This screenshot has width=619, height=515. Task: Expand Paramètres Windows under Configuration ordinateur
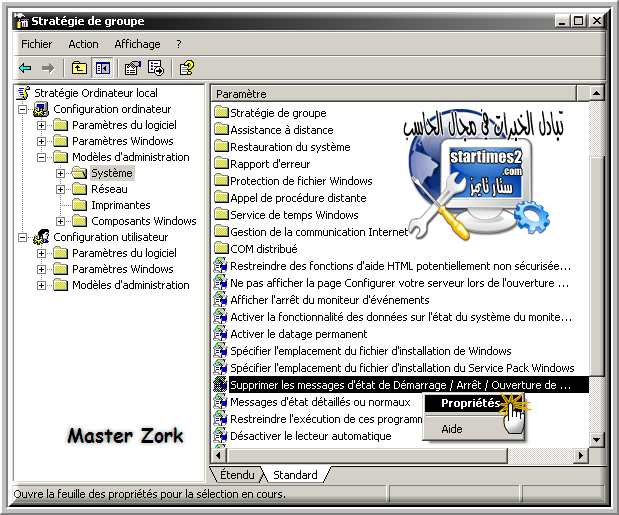tap(41, 141)
